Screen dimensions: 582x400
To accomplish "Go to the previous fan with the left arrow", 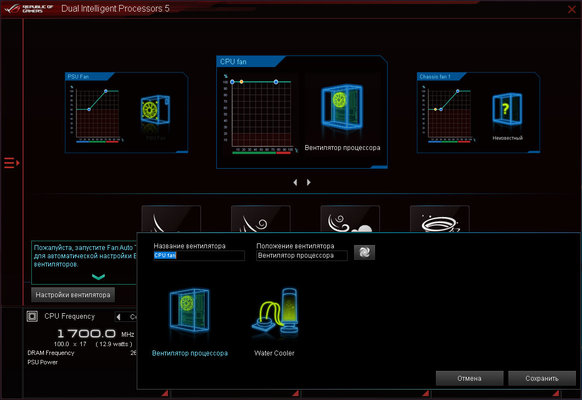I will click(295, 182).
